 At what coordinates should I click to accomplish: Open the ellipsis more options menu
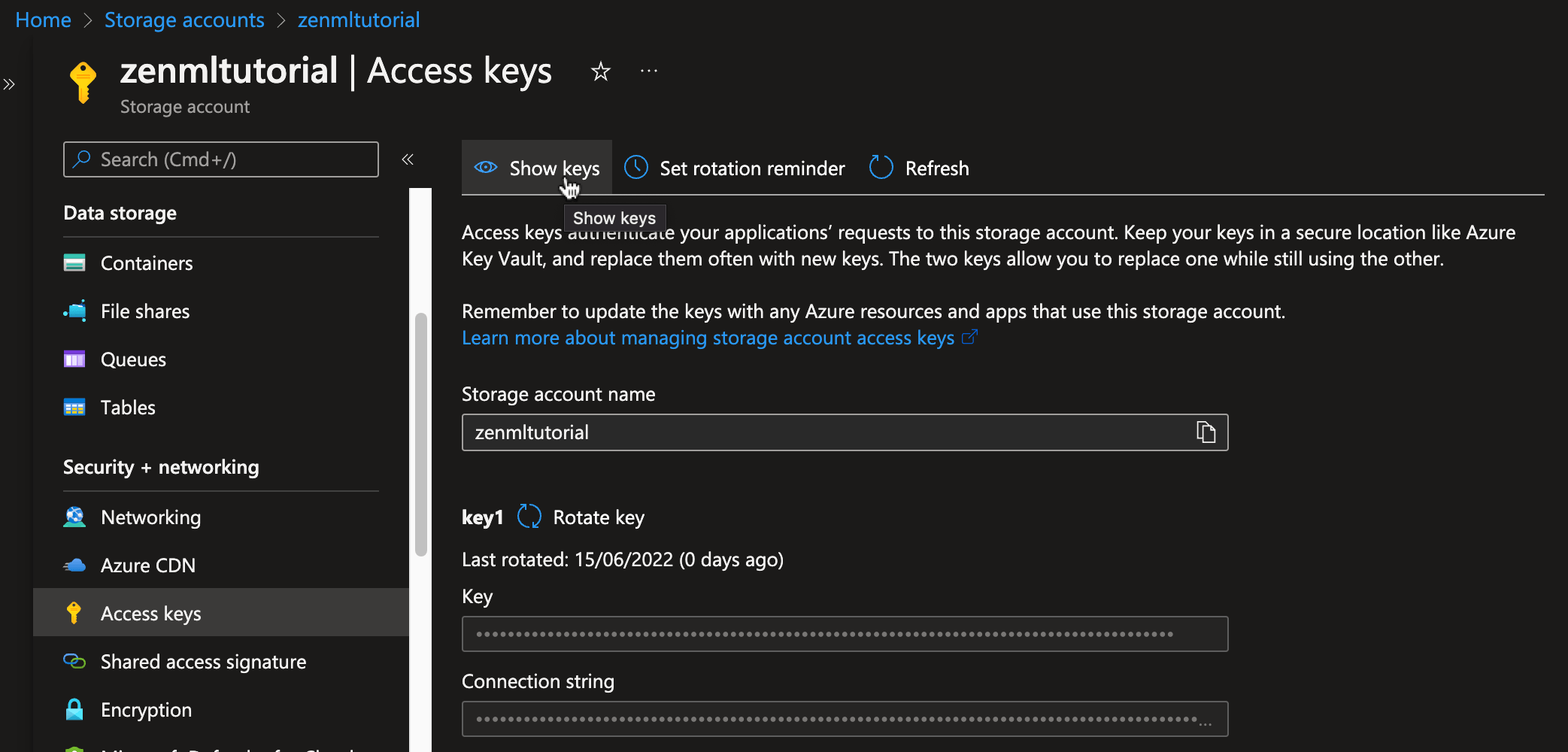point(648,71)
